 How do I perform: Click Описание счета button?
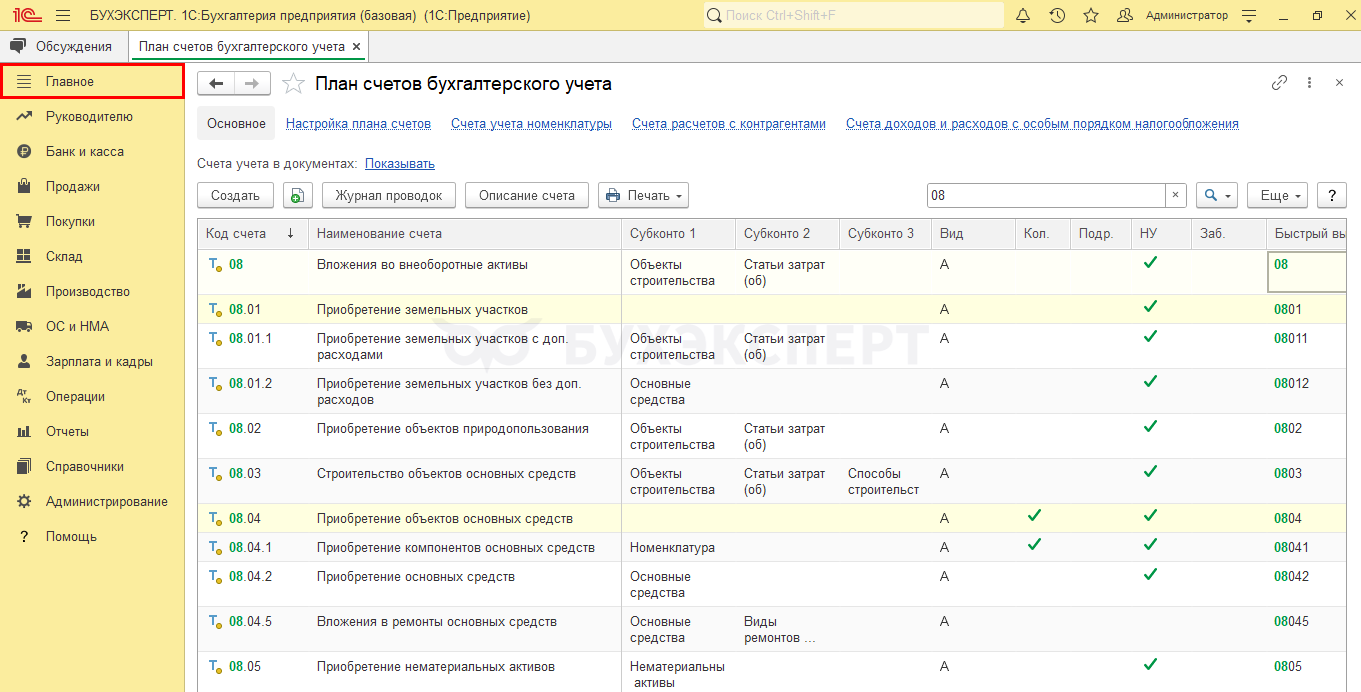pyautogui.click(x=527, y=196)
